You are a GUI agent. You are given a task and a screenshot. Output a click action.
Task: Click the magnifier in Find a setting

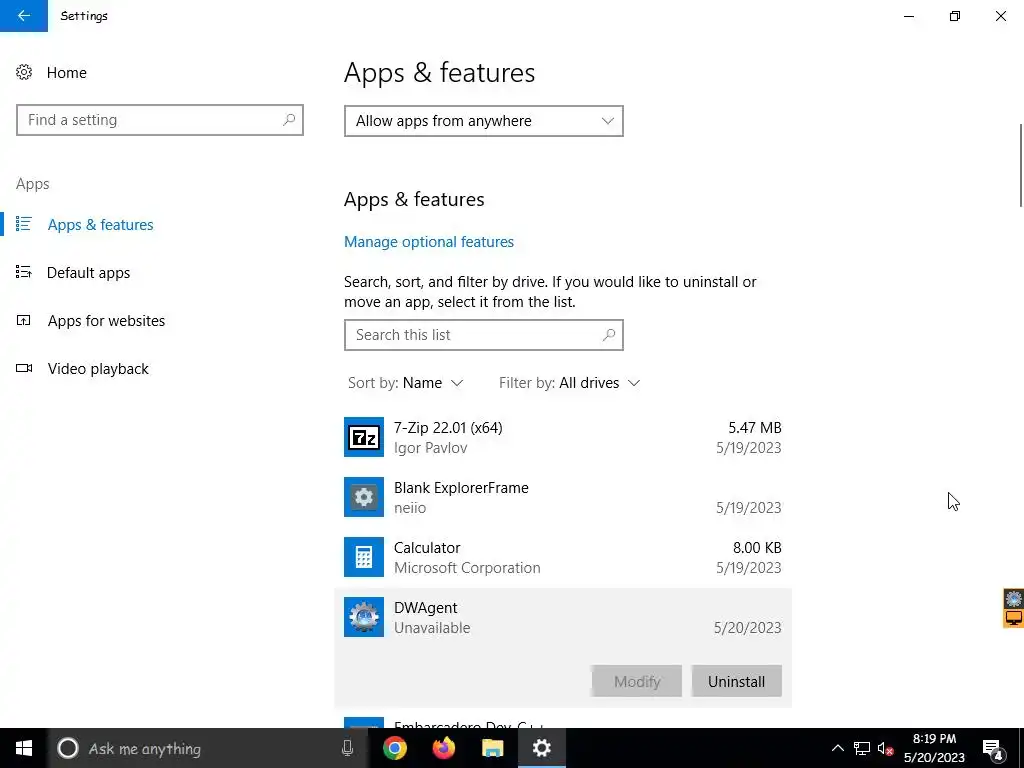[289, 120]
